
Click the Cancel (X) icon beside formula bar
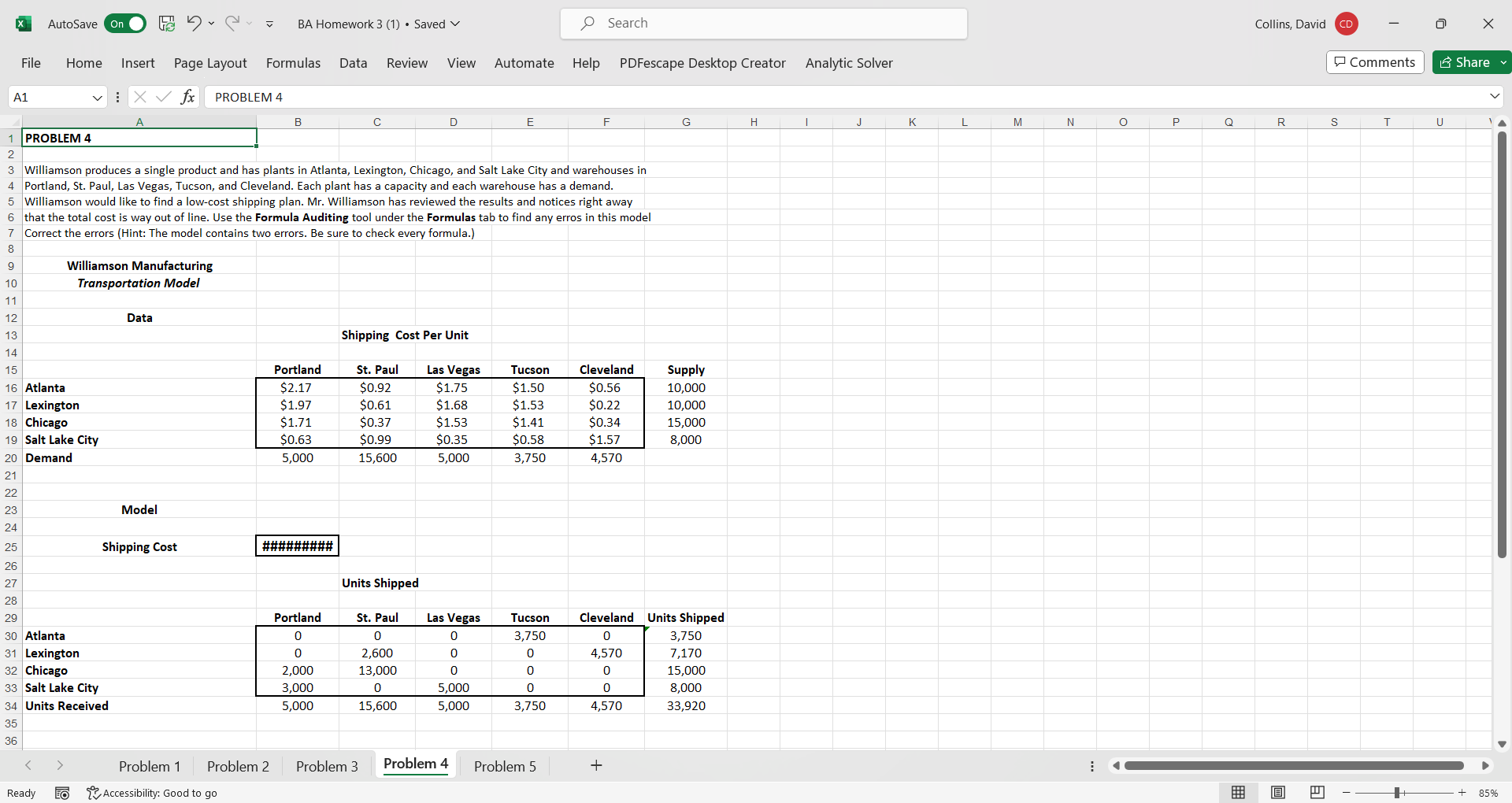coord(140,97)
